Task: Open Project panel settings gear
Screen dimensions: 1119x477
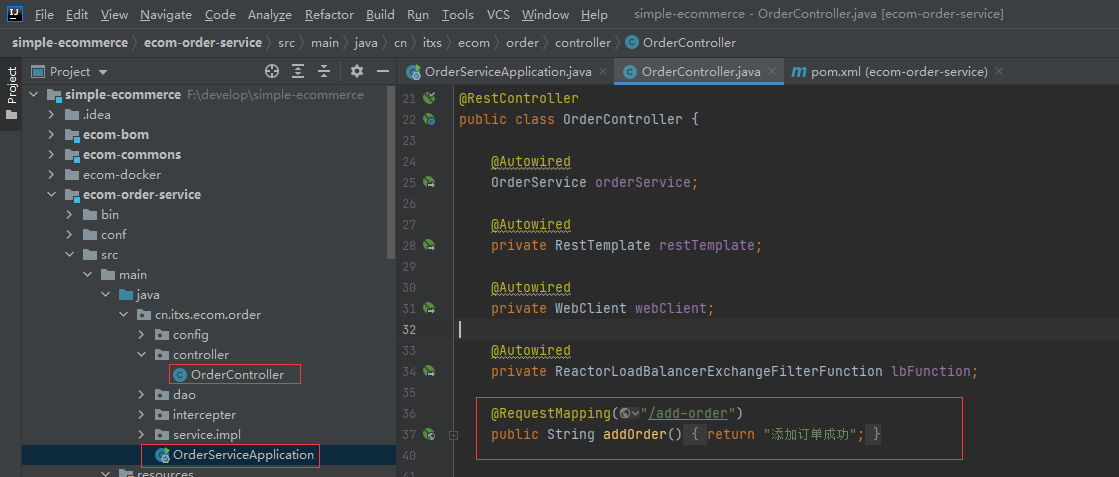Action: tap(357, 71)
